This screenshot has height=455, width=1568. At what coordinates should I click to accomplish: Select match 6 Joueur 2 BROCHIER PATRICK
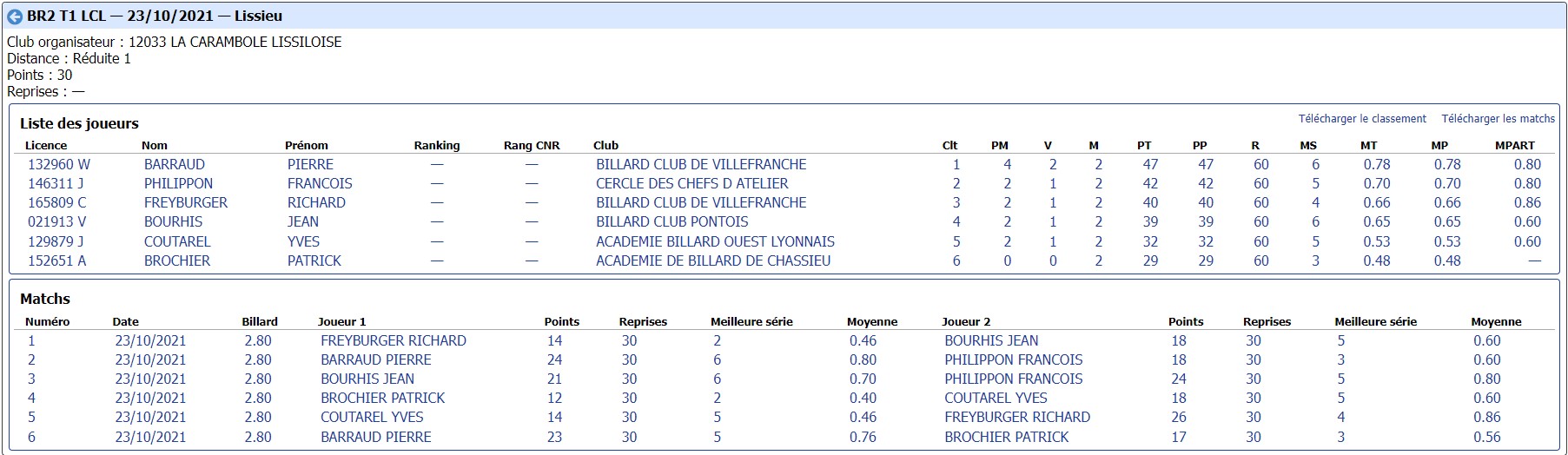(x=1007, y=437)
